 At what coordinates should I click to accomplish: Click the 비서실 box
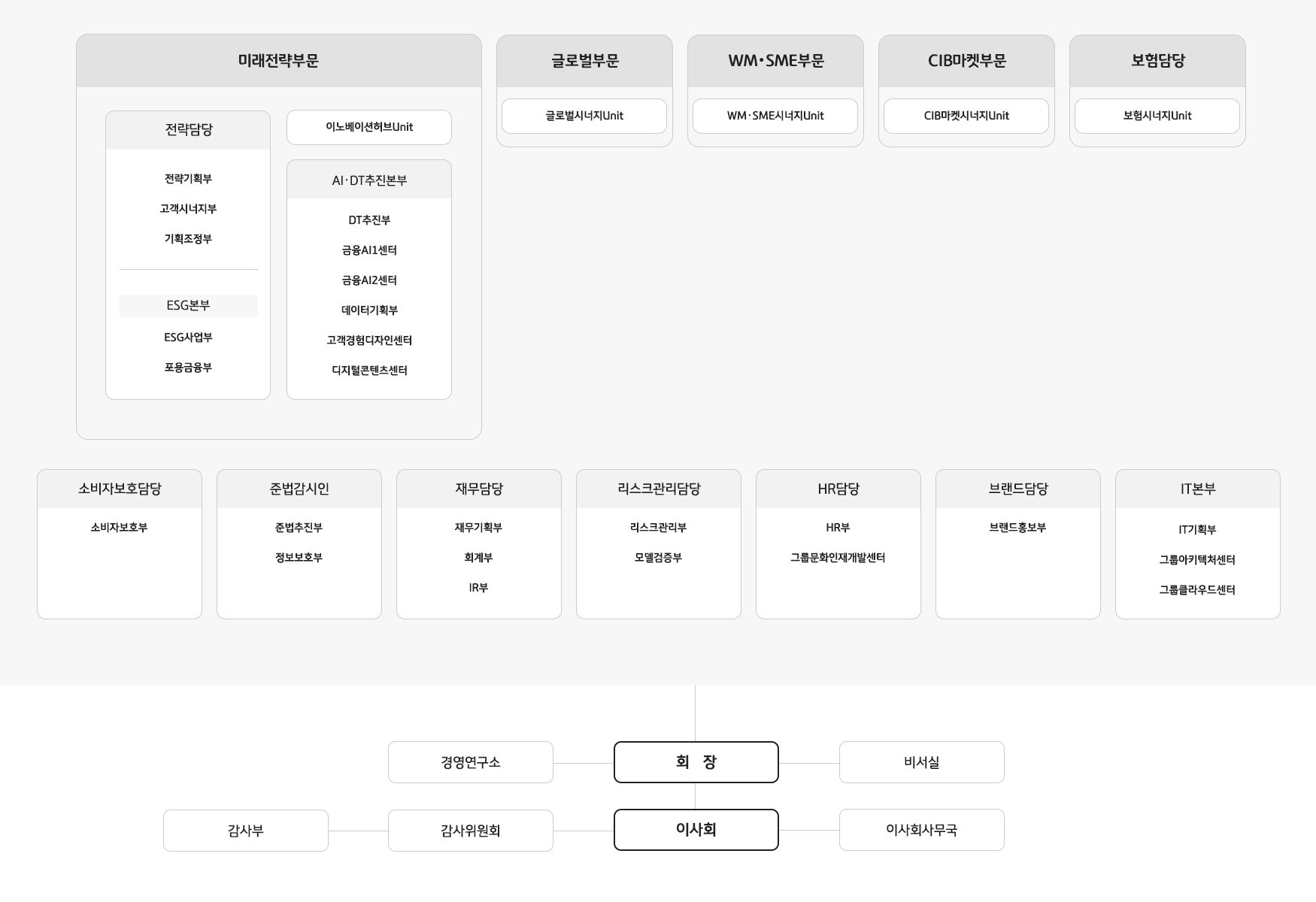pos(921,762)
